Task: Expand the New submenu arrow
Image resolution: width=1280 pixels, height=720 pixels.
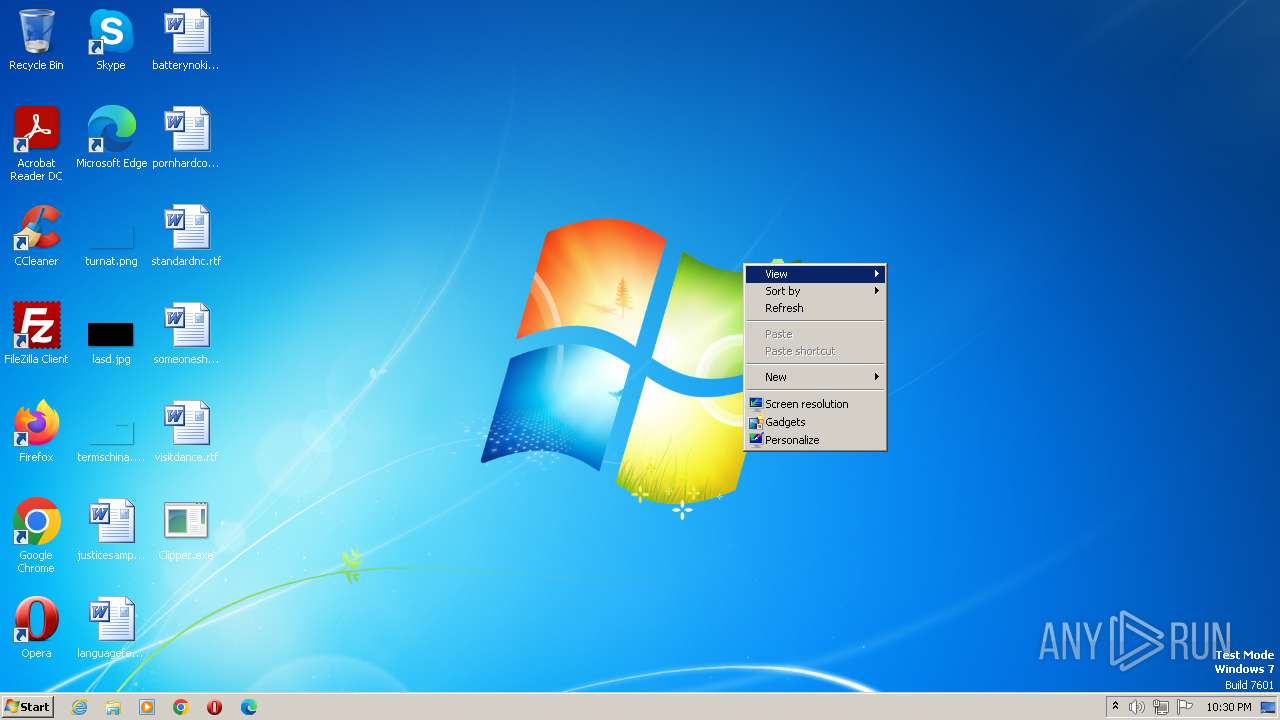Action: click(x=877, y=377)
